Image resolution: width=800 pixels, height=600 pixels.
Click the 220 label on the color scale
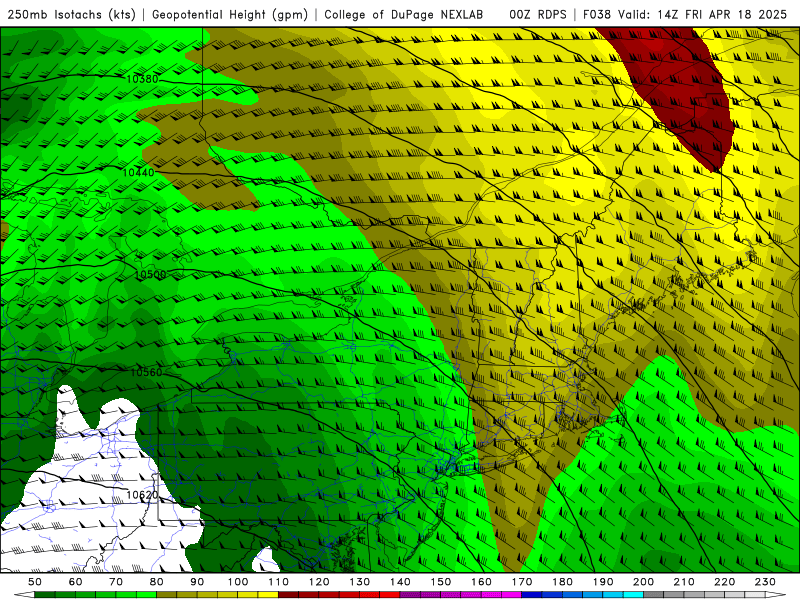coord(725,582)
